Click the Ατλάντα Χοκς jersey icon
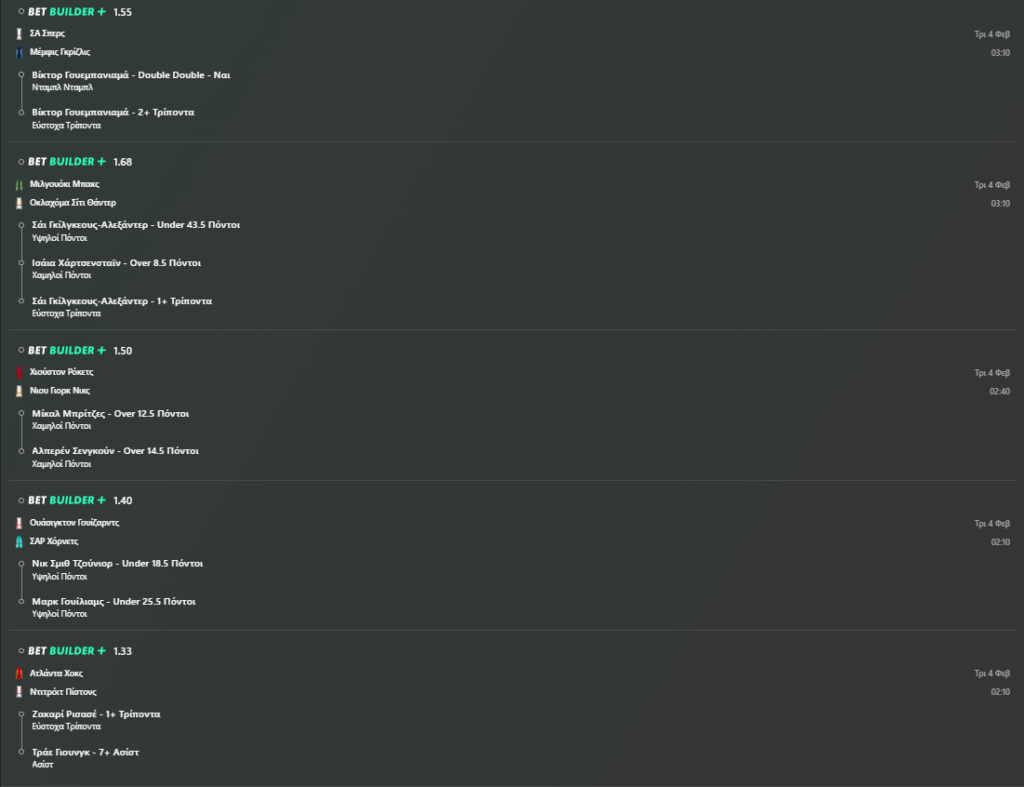 point(19,674)
